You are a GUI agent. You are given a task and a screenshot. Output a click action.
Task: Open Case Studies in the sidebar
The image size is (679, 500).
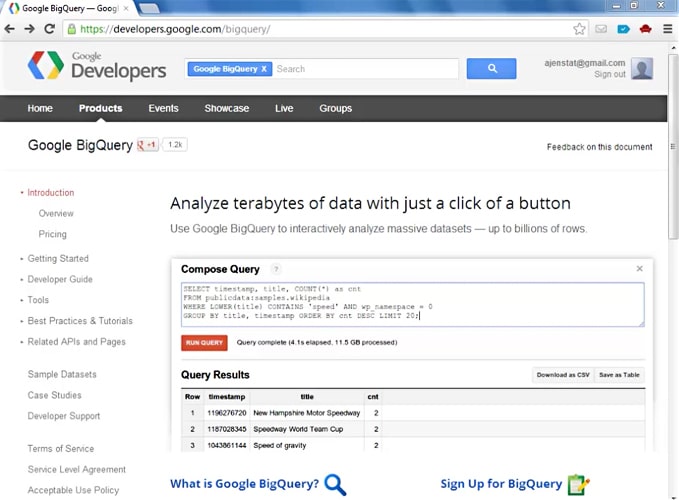point(55,395)
